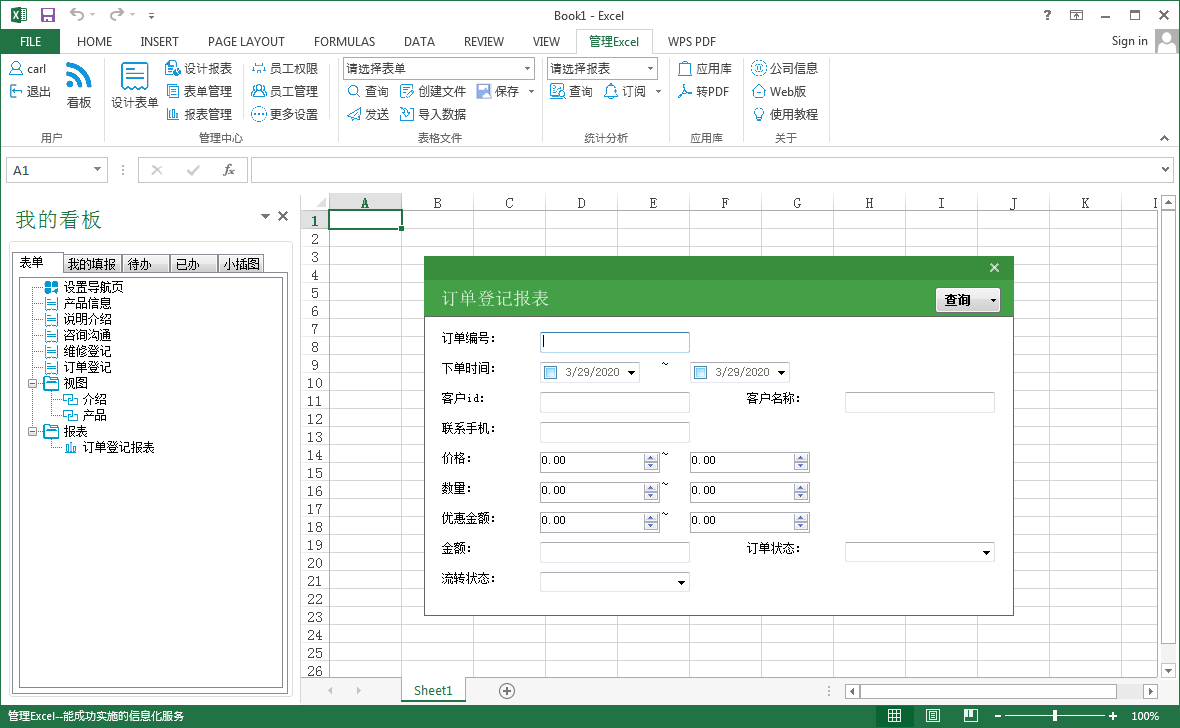Click 导入数据 import data
The image size is (1180, 728).
point(433,114)
